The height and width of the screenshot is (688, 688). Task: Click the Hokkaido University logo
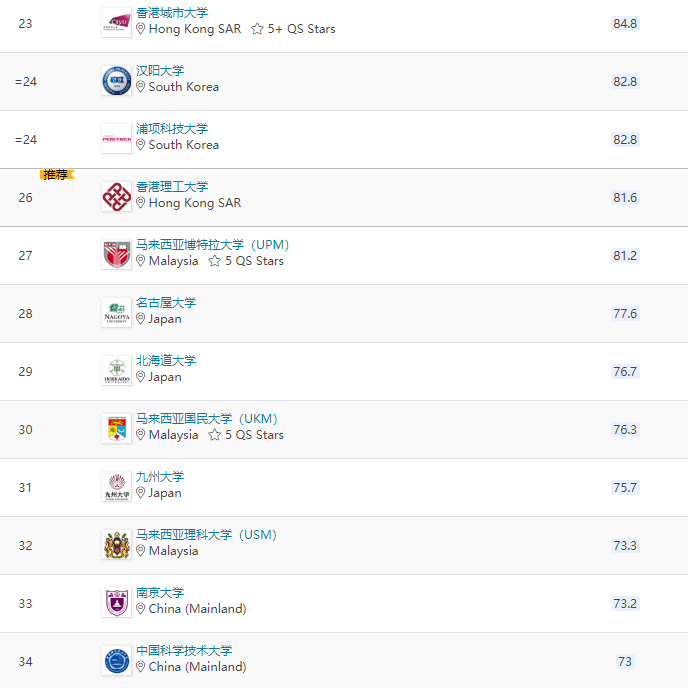pyautogui.click(x=116, y=370)
